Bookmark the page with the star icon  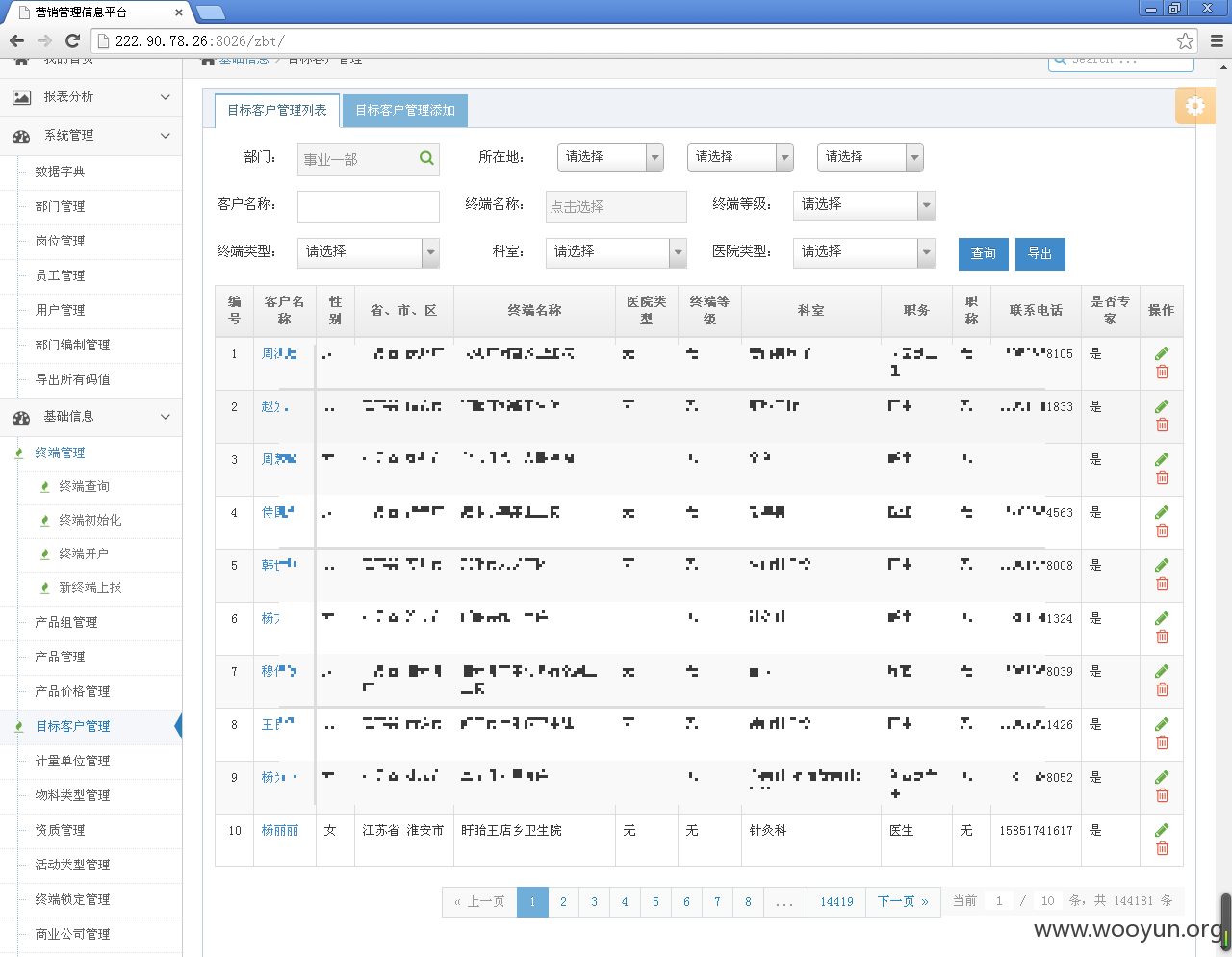pos(1185,40)
